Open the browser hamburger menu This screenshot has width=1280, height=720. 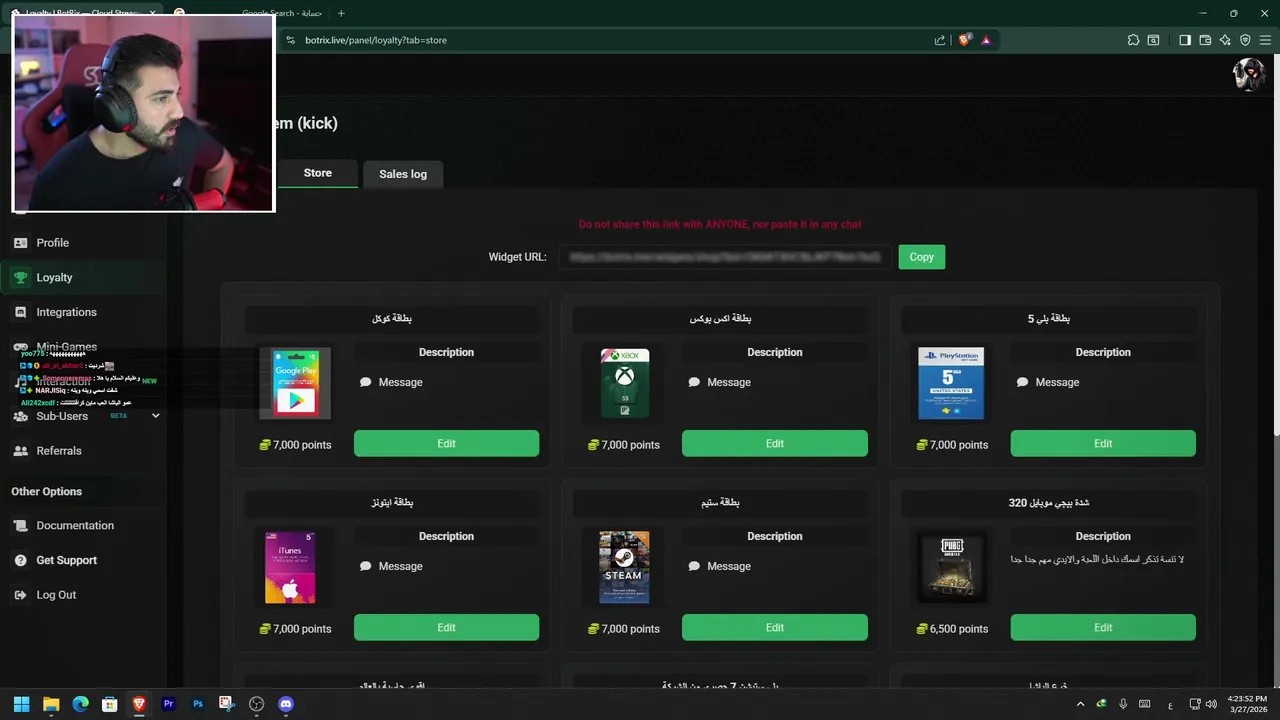pos(1265,40)
